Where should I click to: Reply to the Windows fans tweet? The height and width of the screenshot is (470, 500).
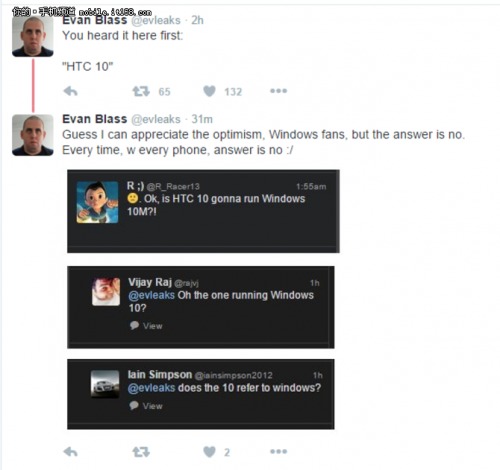[70, 452]
